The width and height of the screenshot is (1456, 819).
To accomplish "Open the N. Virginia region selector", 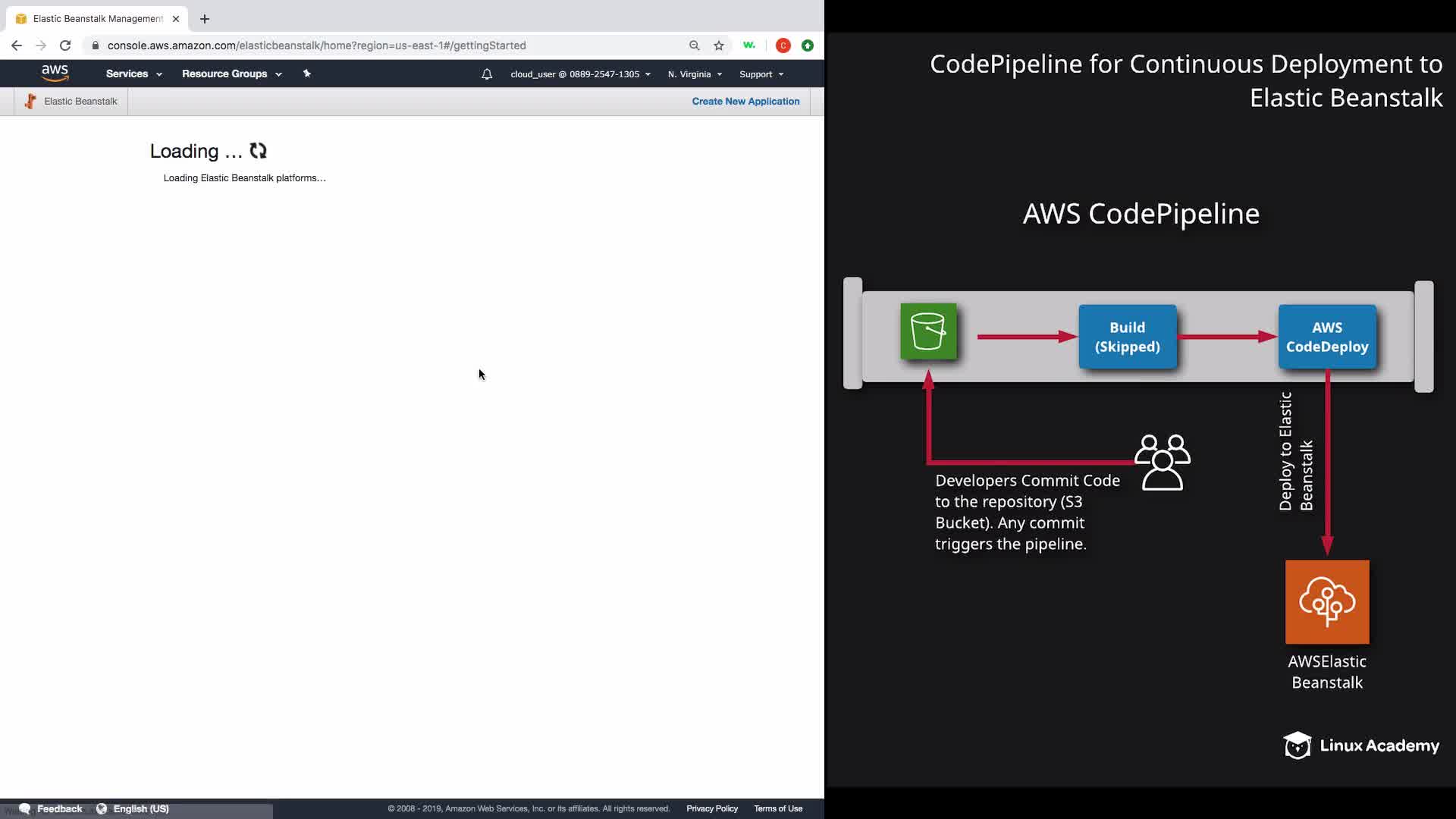I will (x=695, y=74).
